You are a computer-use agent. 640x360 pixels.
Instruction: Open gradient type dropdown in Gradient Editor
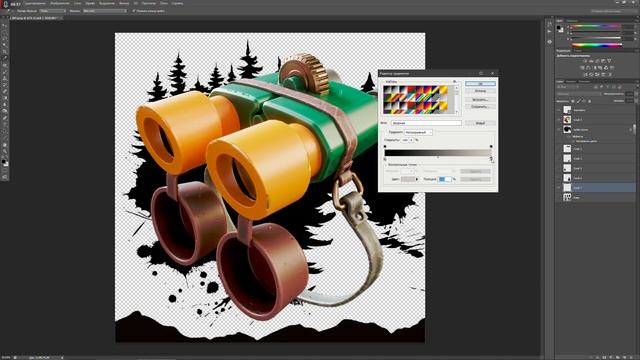click(x=418, y=132)
